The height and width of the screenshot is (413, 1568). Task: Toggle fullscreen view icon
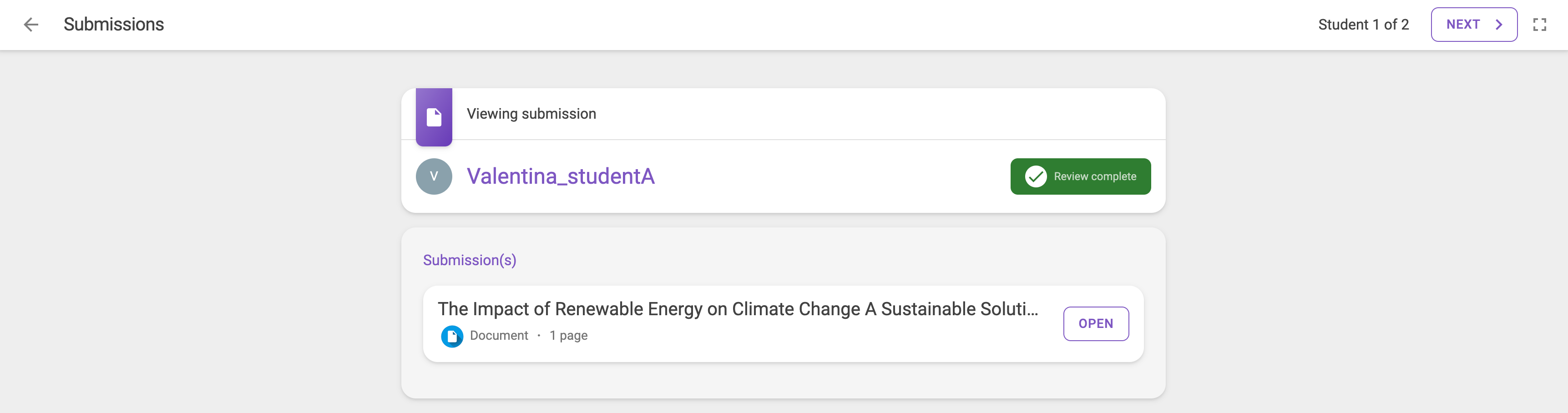[1539, 24]
